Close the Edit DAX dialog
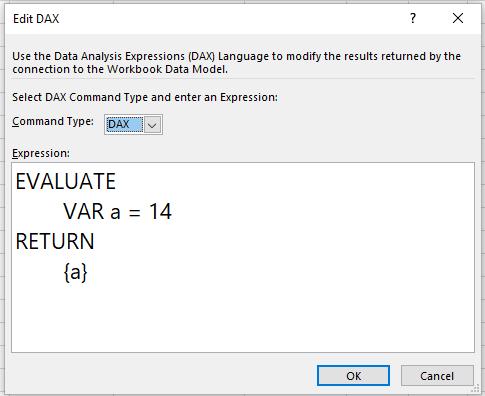Image resolution: width=485 pixels, height=396 pixels. pyautogui.click(x=458, y=18)
